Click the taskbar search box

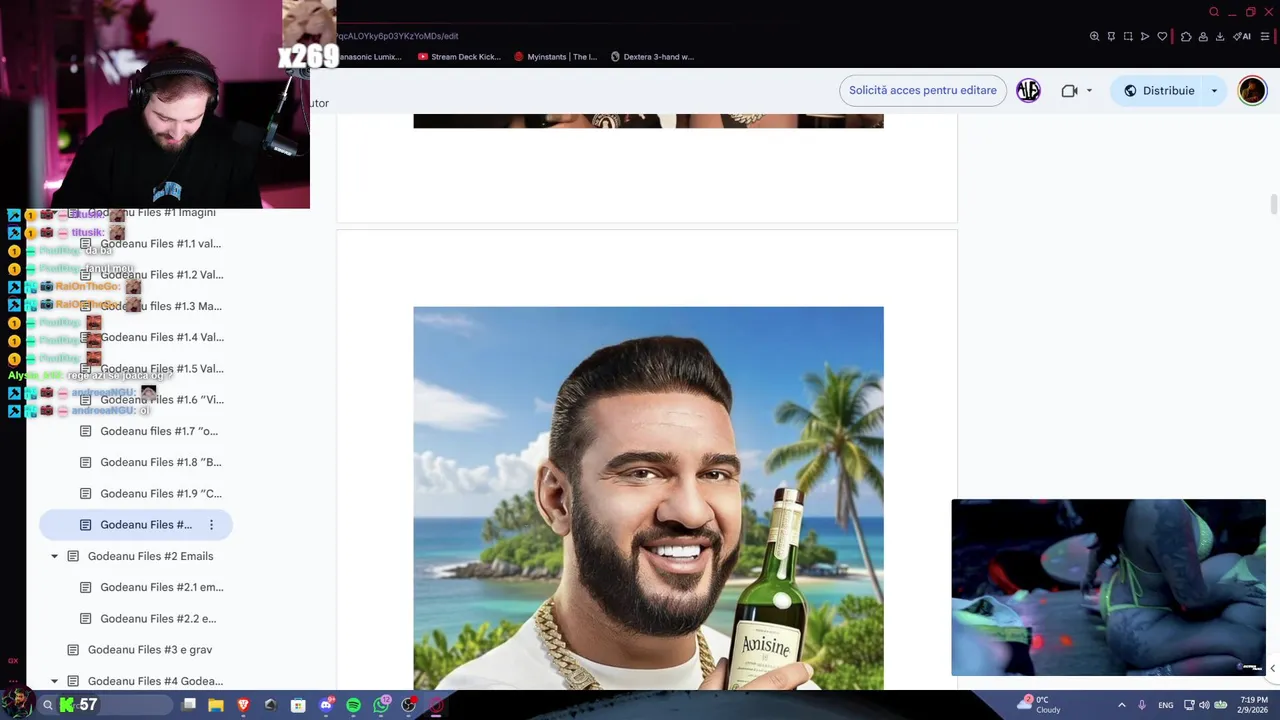coord(105,705)
